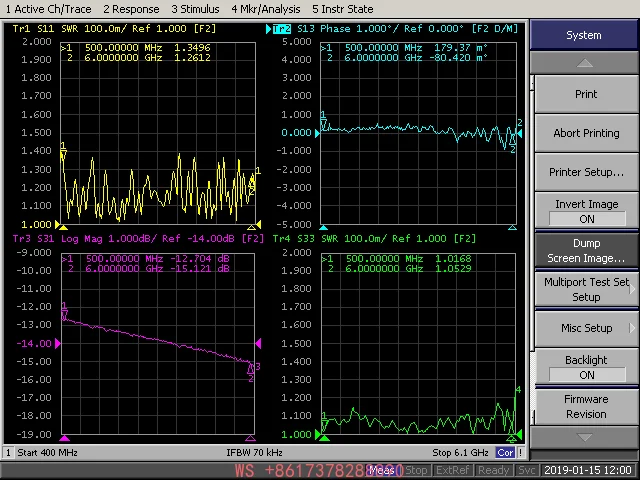Screen dimensions: 640x480
Task: Click marker 1 on green S33 trace
Action: click(x=324, y=423)
